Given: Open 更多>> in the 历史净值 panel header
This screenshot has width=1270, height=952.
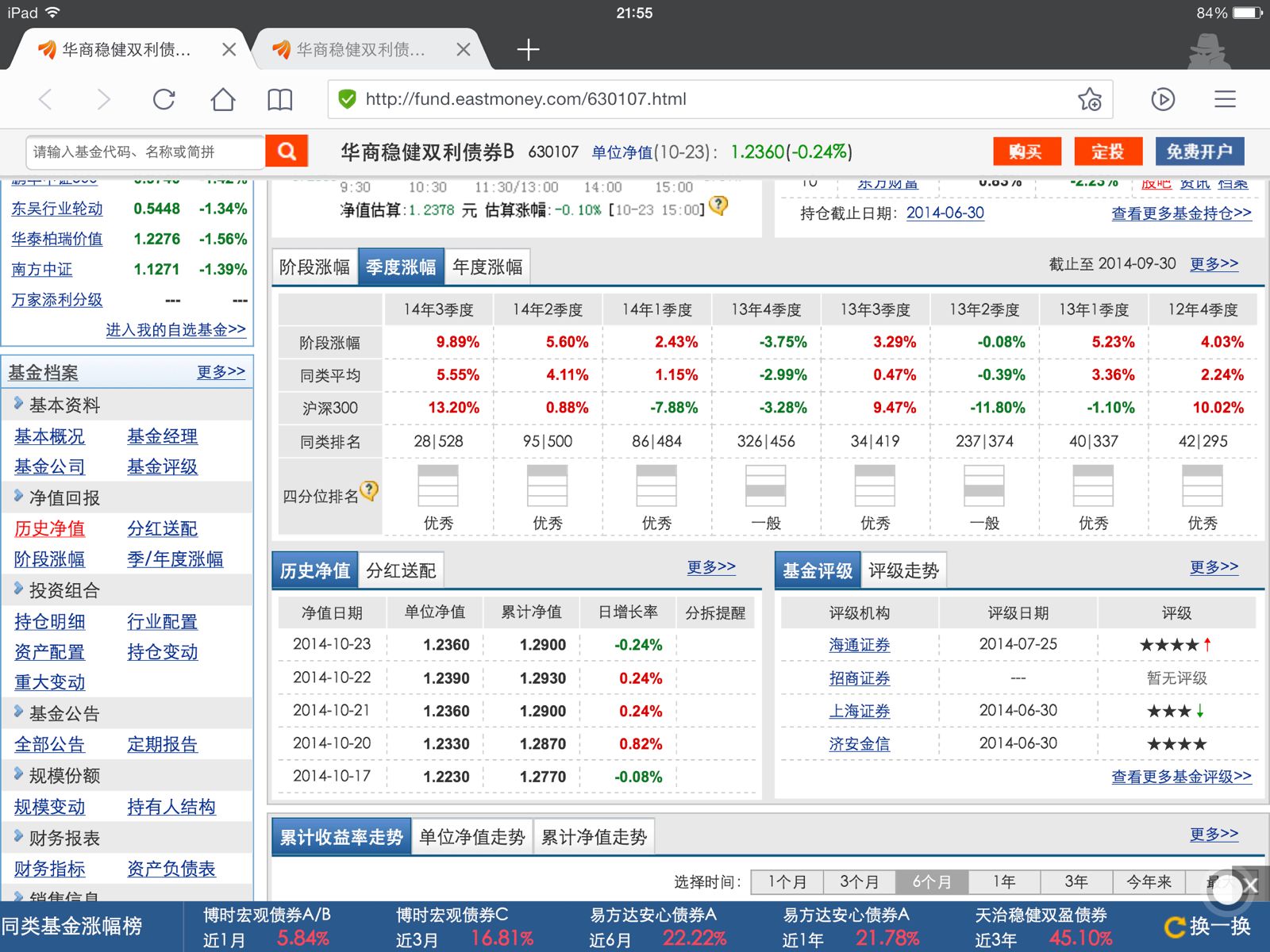Looking at the screenshot, I should point(711,567).
